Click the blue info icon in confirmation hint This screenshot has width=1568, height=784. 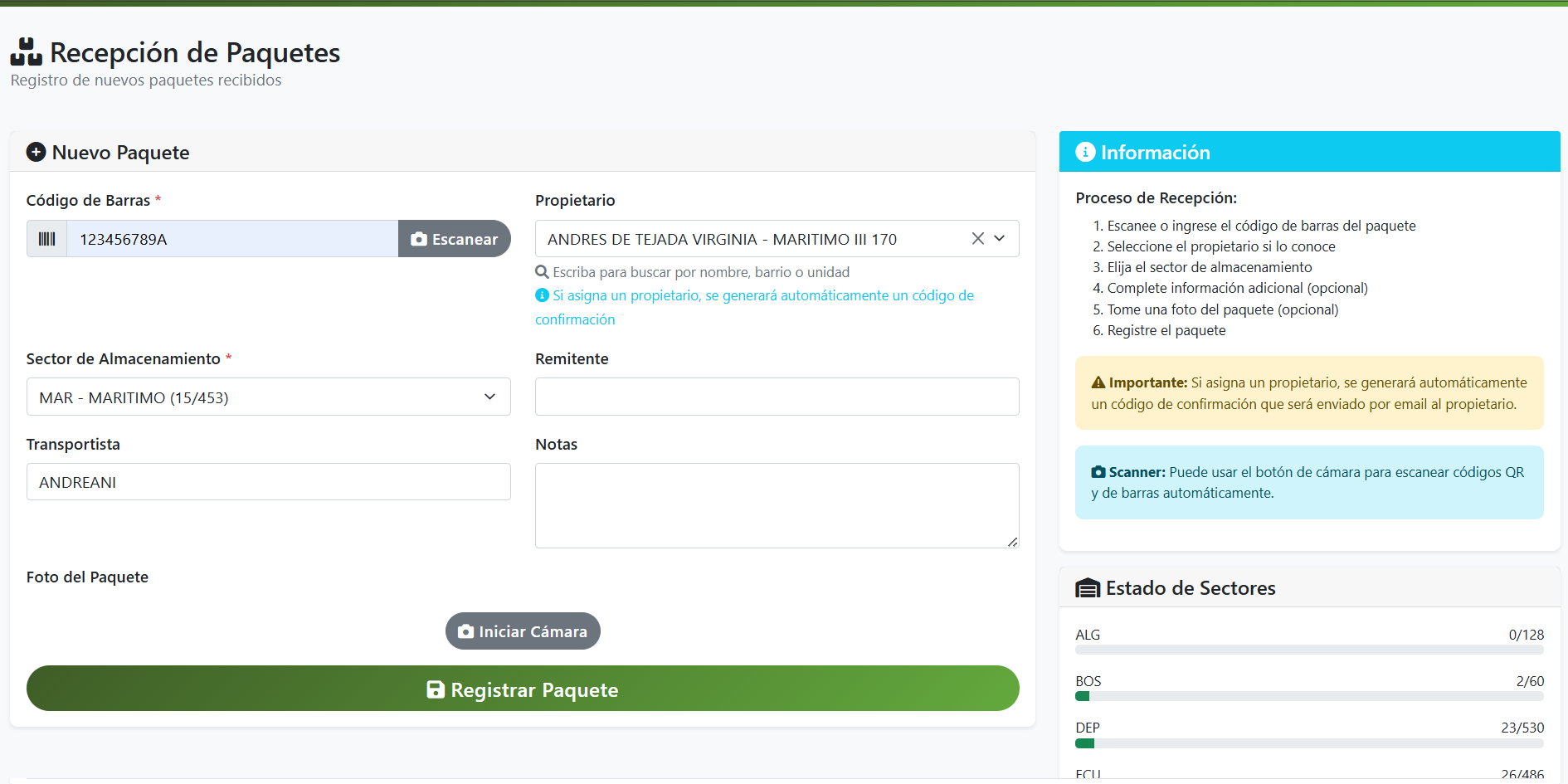tap(542, 295)
